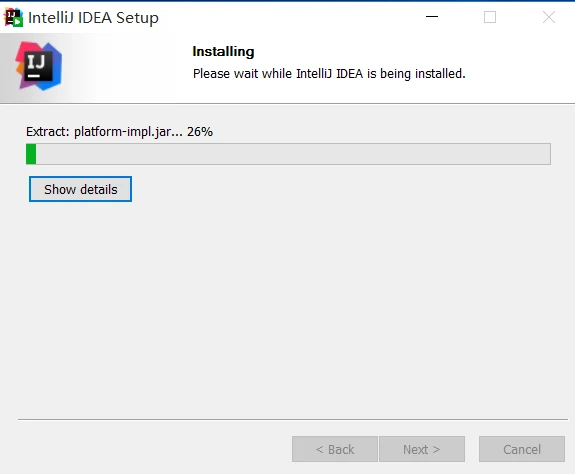Click the grayed-out maximize window button
Viewport: 575px width, 474px height.
tap(490, 17)
